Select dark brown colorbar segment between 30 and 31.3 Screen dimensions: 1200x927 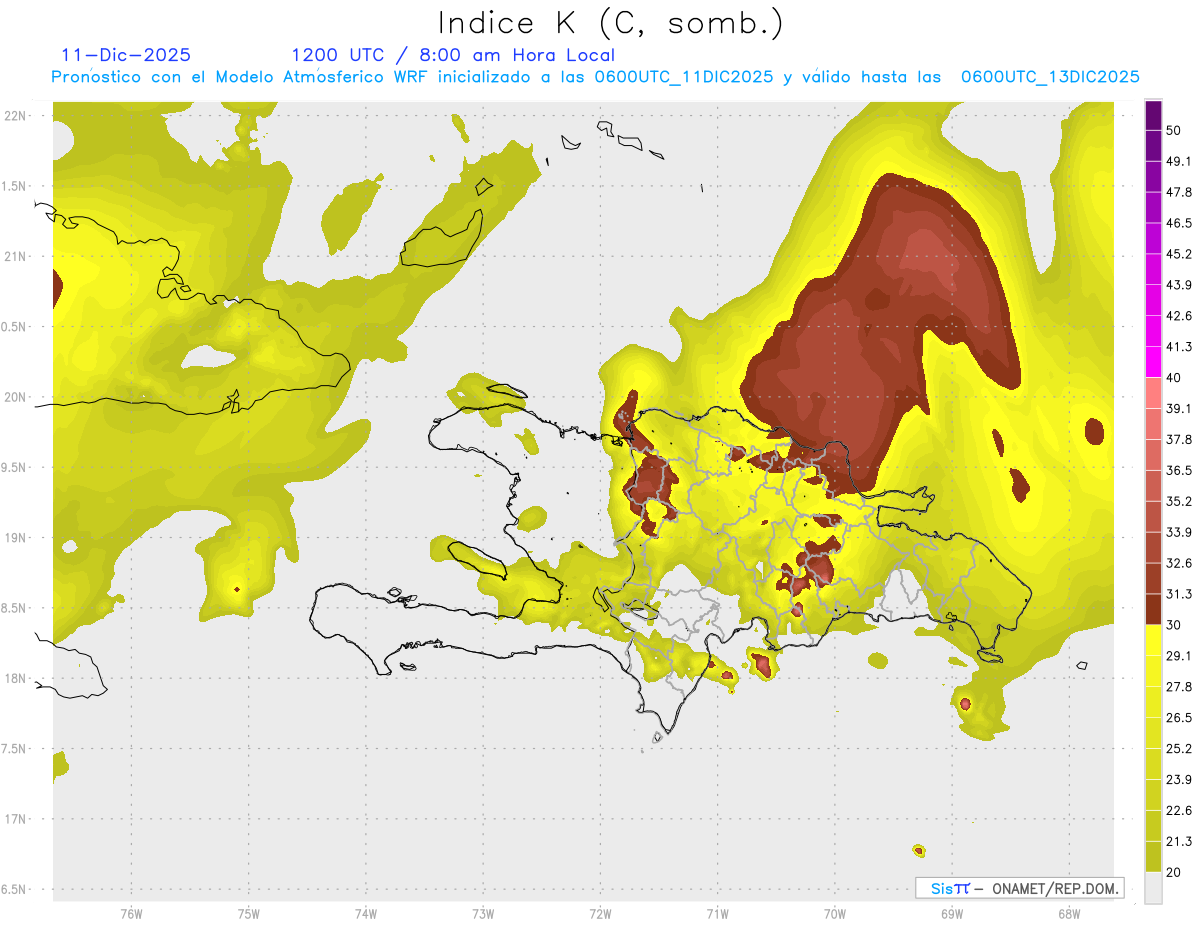(1153, 610)
